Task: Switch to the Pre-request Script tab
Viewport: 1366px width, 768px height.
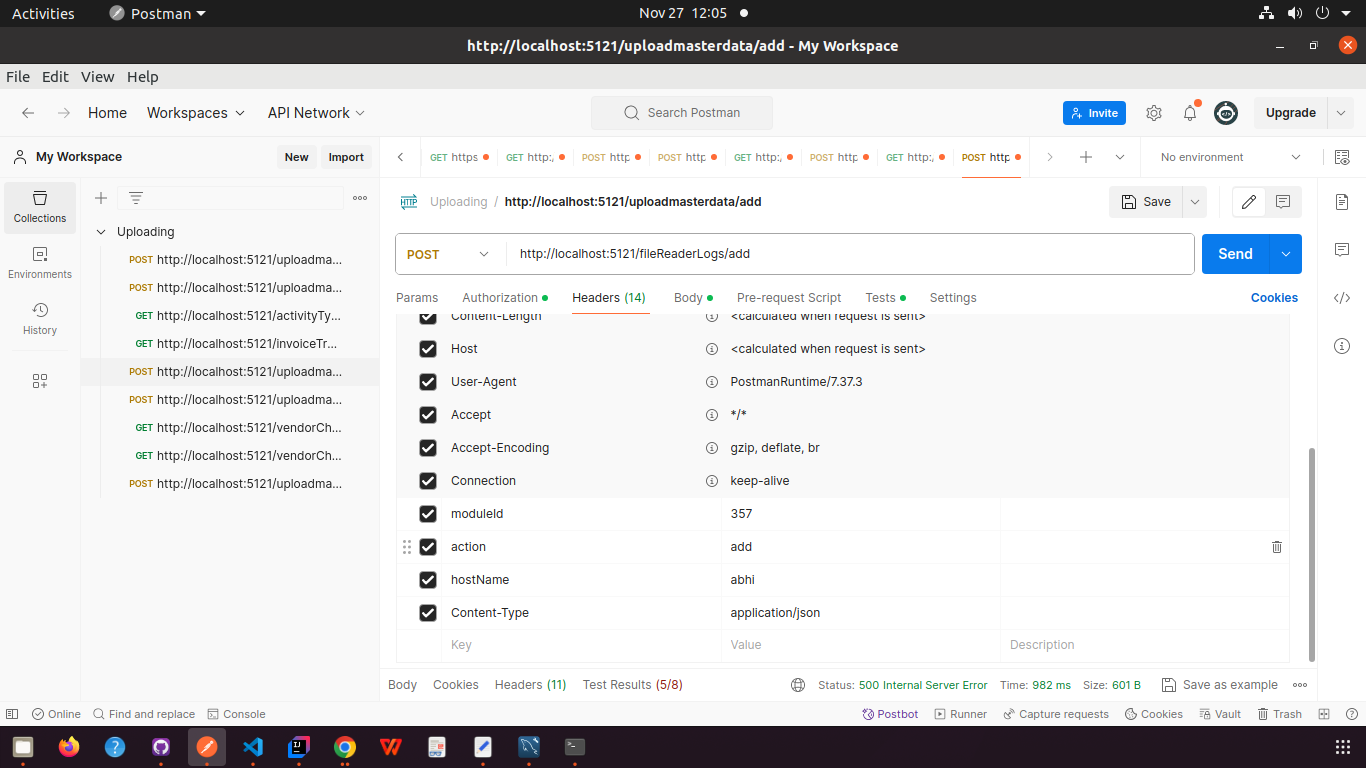Action: point(788,298)
